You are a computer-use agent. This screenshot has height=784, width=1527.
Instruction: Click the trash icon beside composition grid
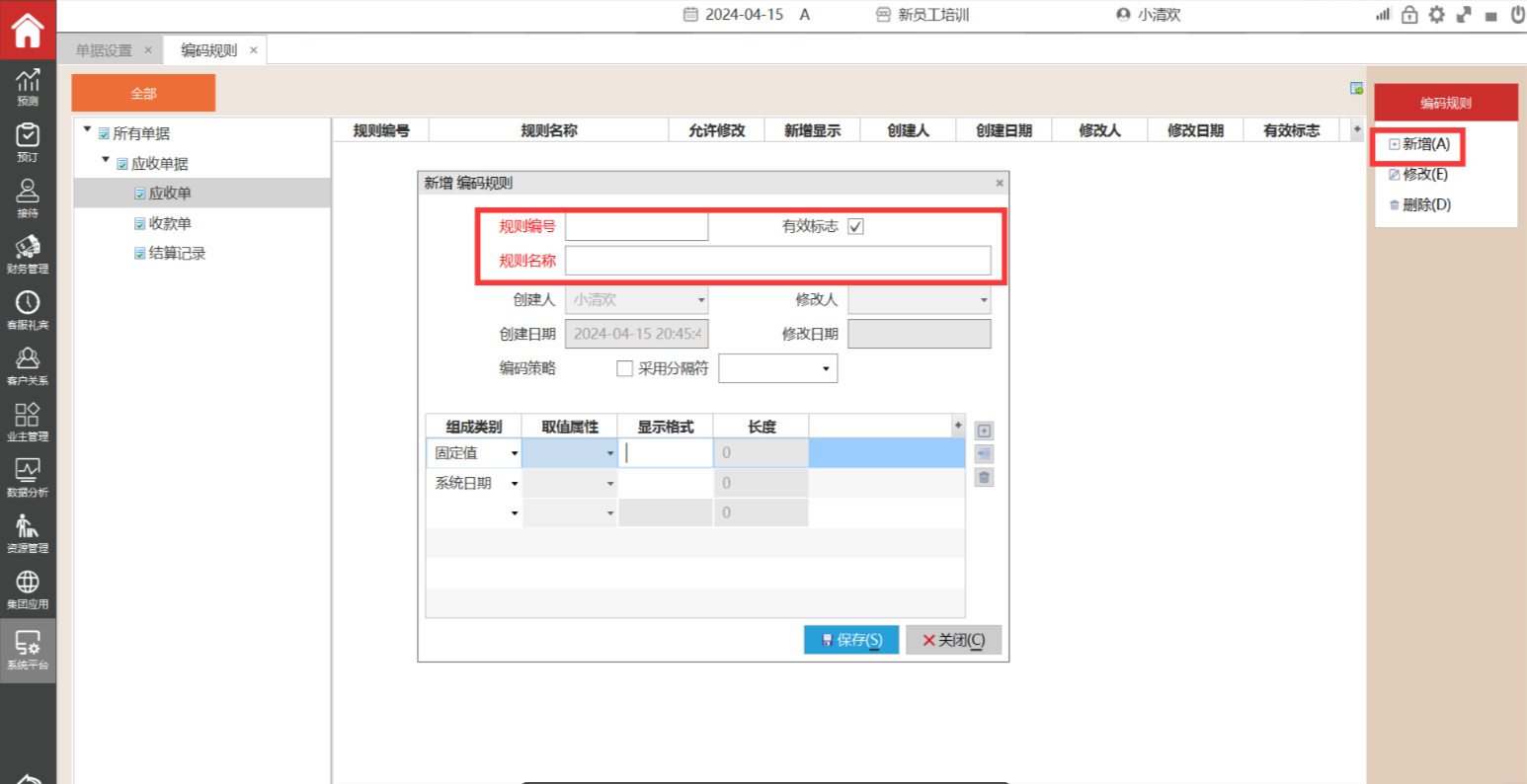click(984, 478)
